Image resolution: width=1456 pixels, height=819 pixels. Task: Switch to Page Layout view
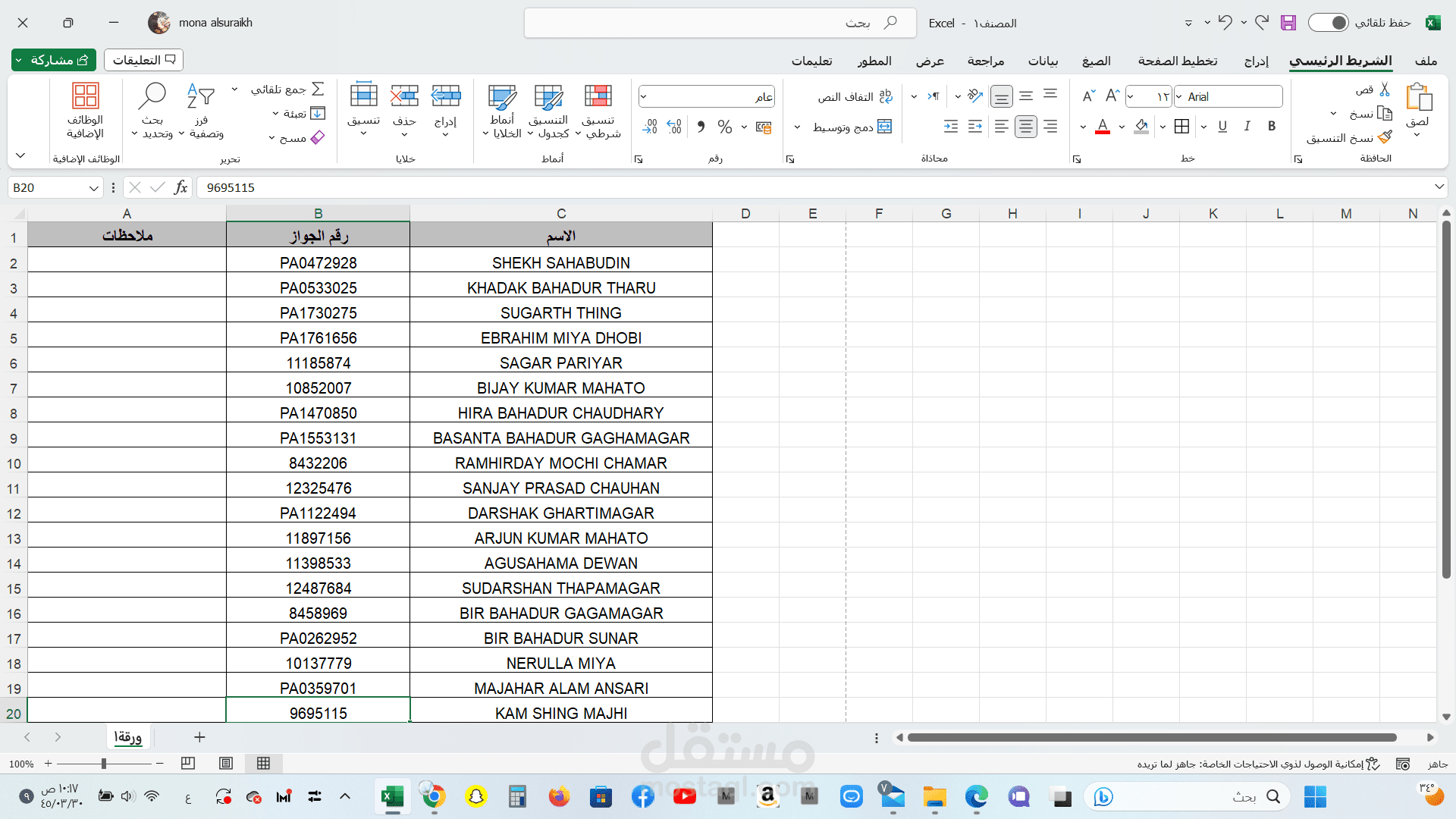coord(226,764)
